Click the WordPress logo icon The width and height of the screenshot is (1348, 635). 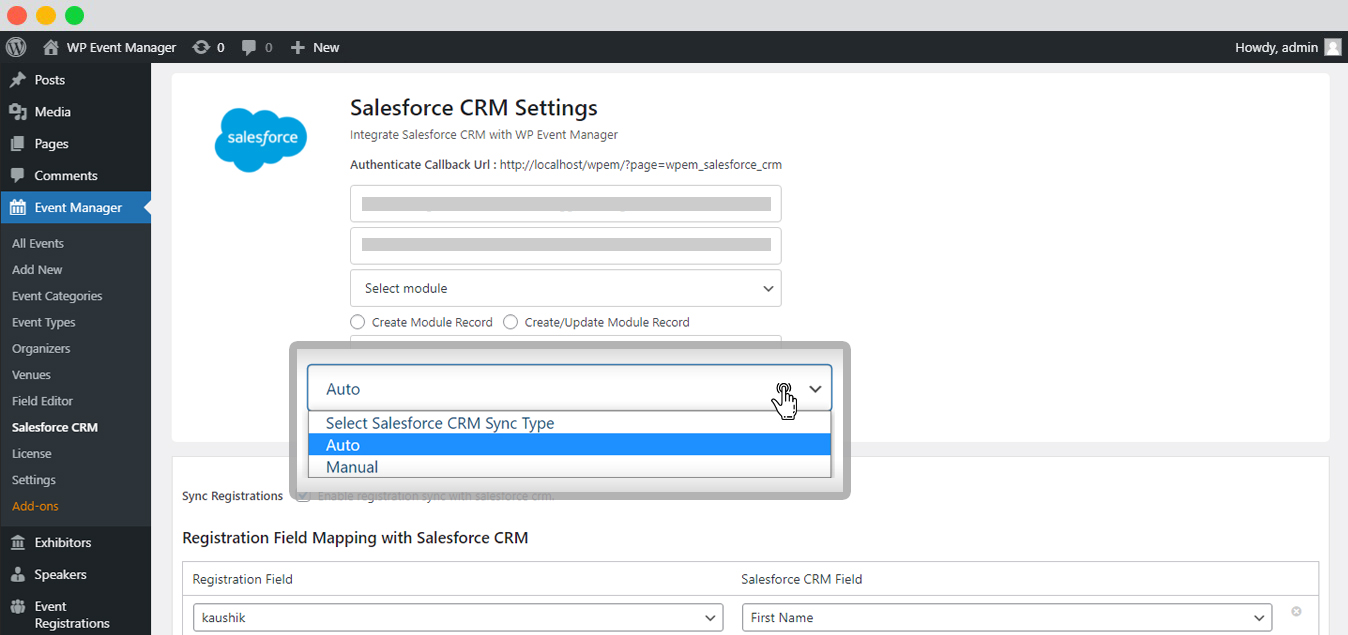coord(16,47)
